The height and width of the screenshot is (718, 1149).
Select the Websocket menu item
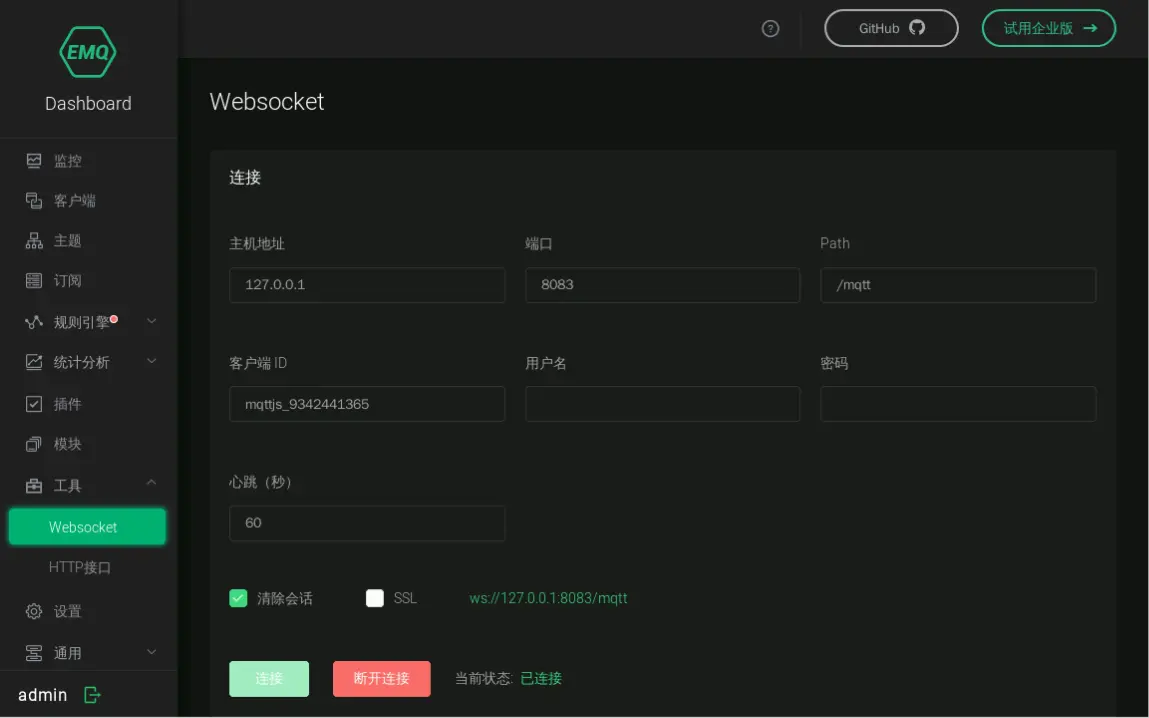[87, 527]
